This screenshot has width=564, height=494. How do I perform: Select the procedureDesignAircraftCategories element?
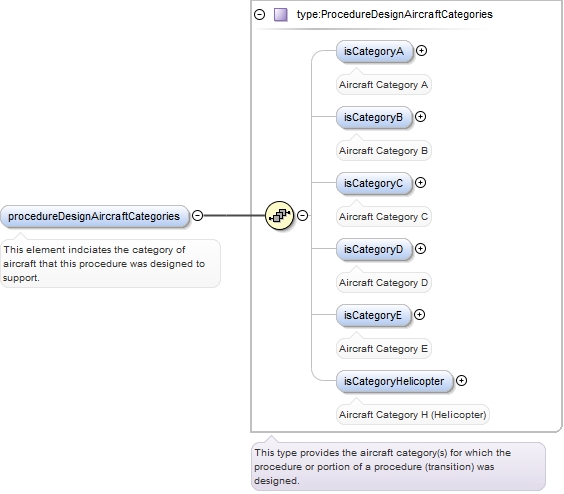(x=94, y=216)
